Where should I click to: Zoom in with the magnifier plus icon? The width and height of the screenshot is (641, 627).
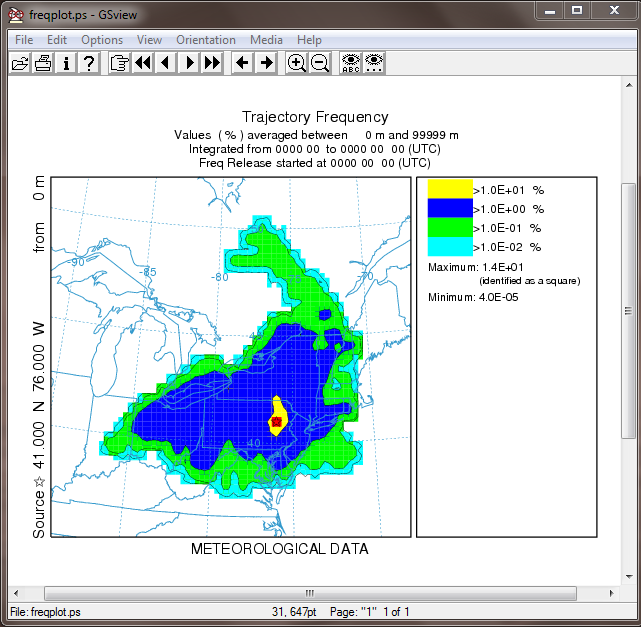(x=296, y=63)
